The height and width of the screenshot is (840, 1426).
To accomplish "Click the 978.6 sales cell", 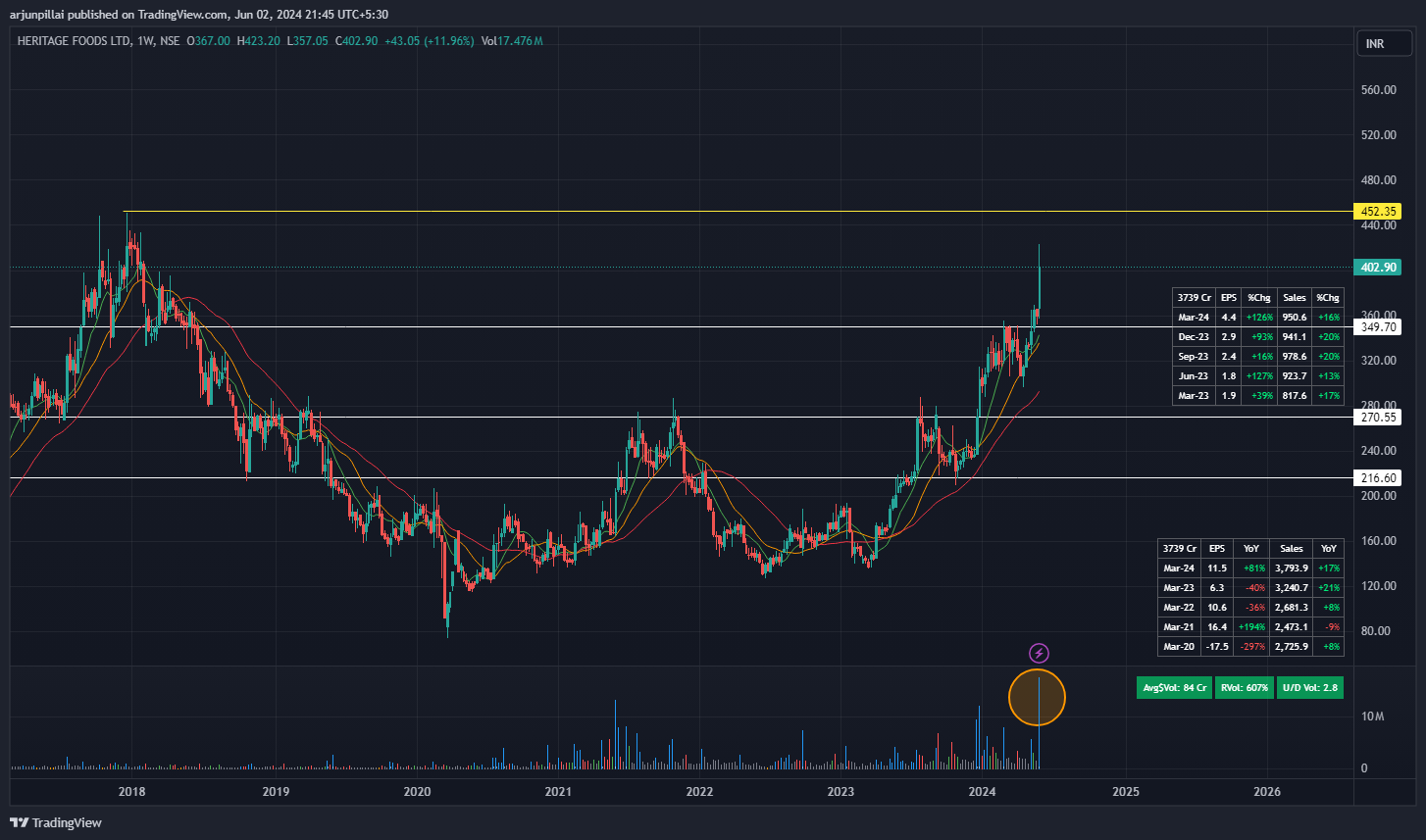I will (1295, 357).
